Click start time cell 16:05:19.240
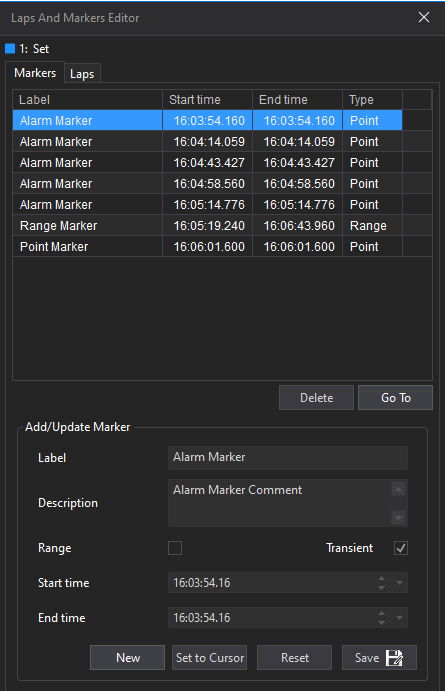 coord(208,226)
